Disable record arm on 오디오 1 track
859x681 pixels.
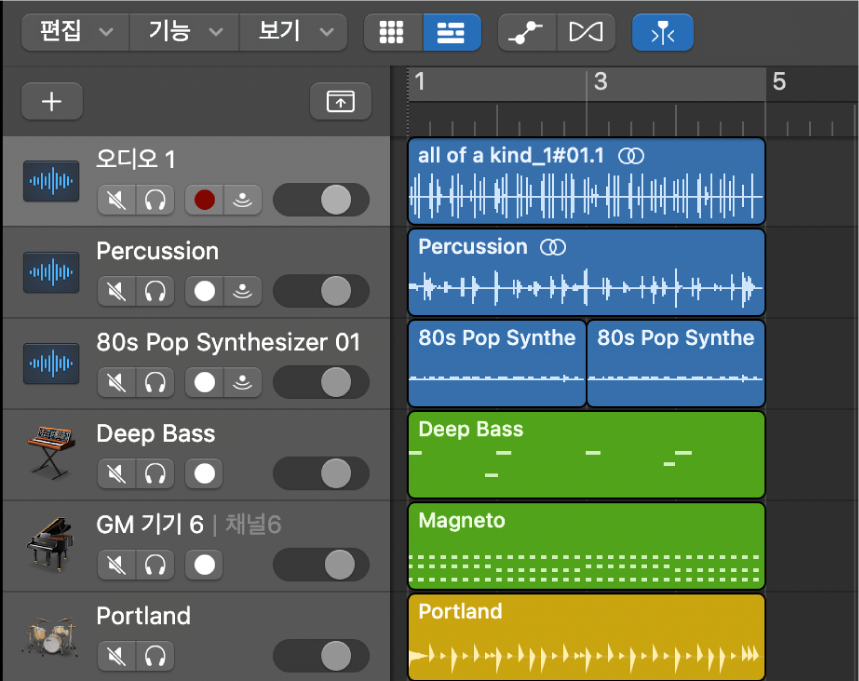(205, 200)
